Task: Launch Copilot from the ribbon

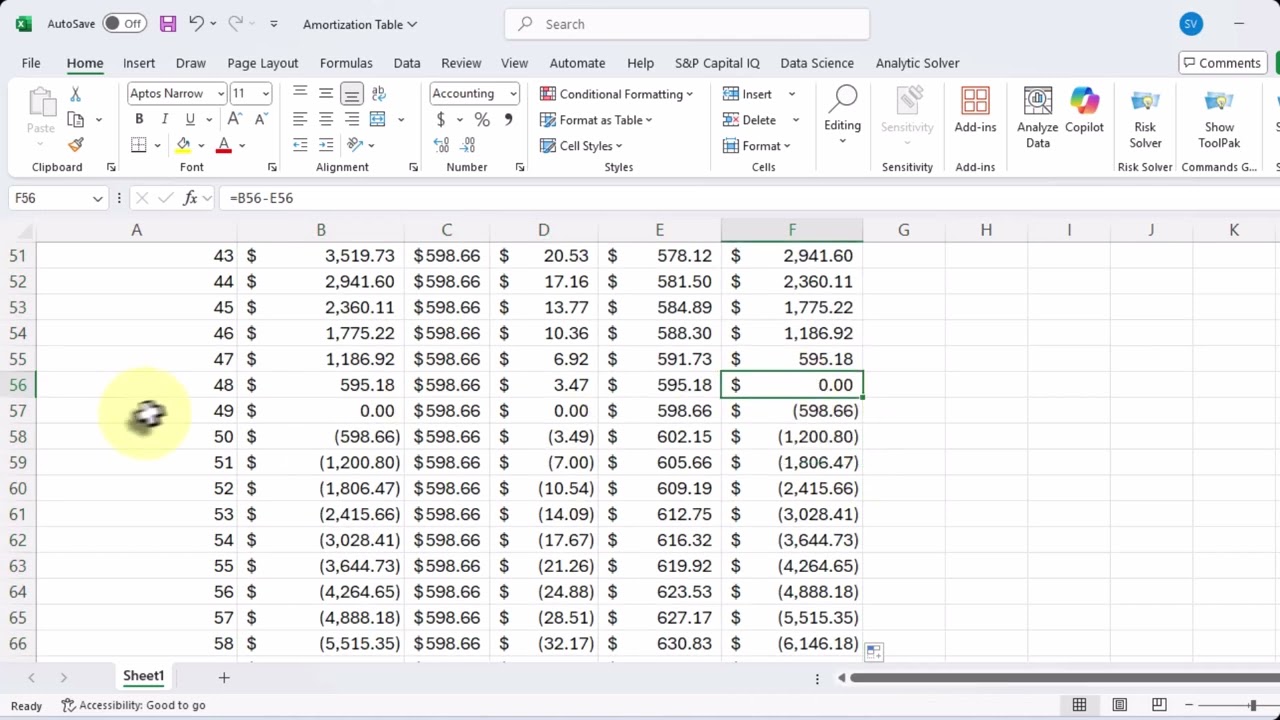Action: coord(1084,110)
